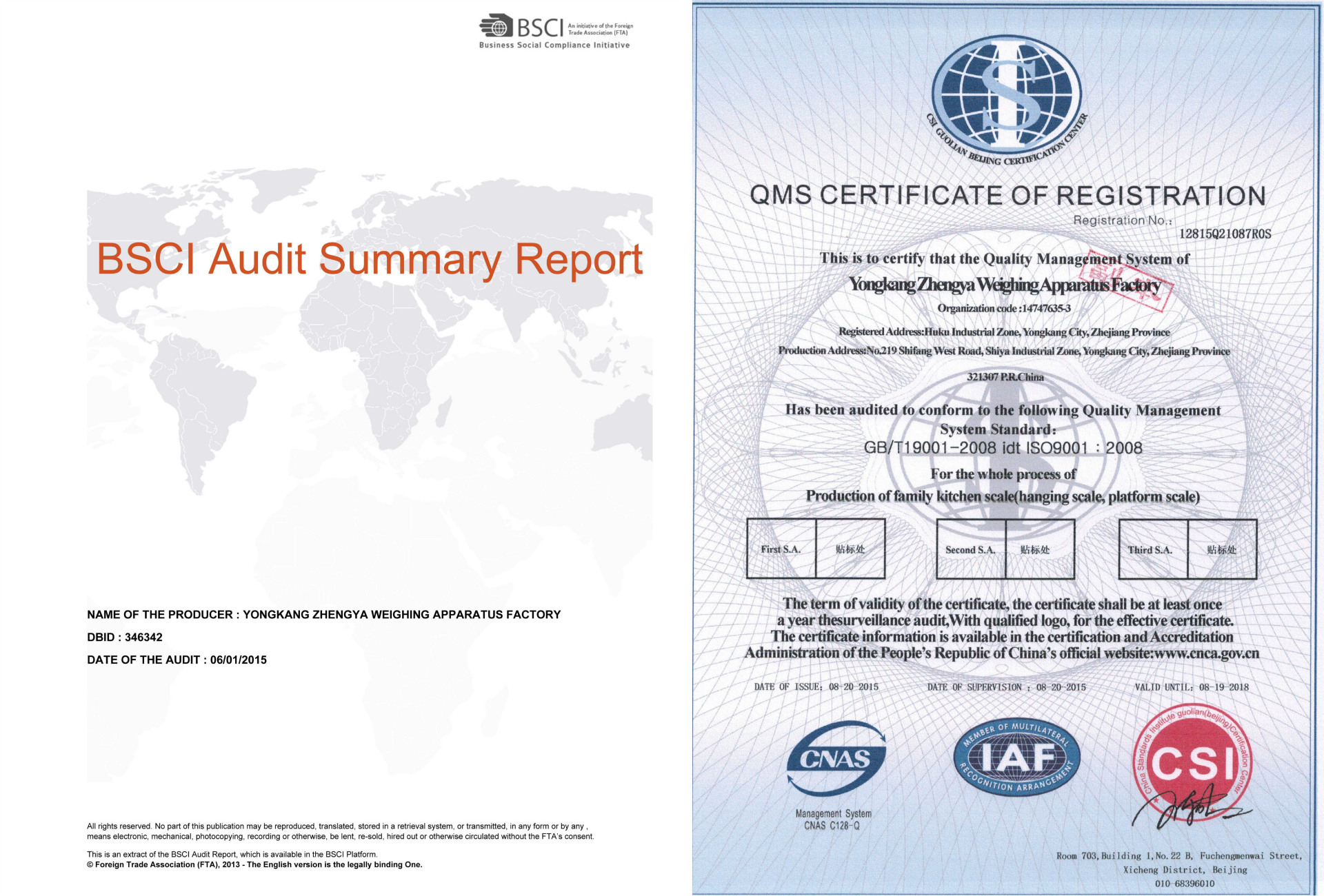
Task: Click the BSCI Audit Summary Report title
Action: 369,259
